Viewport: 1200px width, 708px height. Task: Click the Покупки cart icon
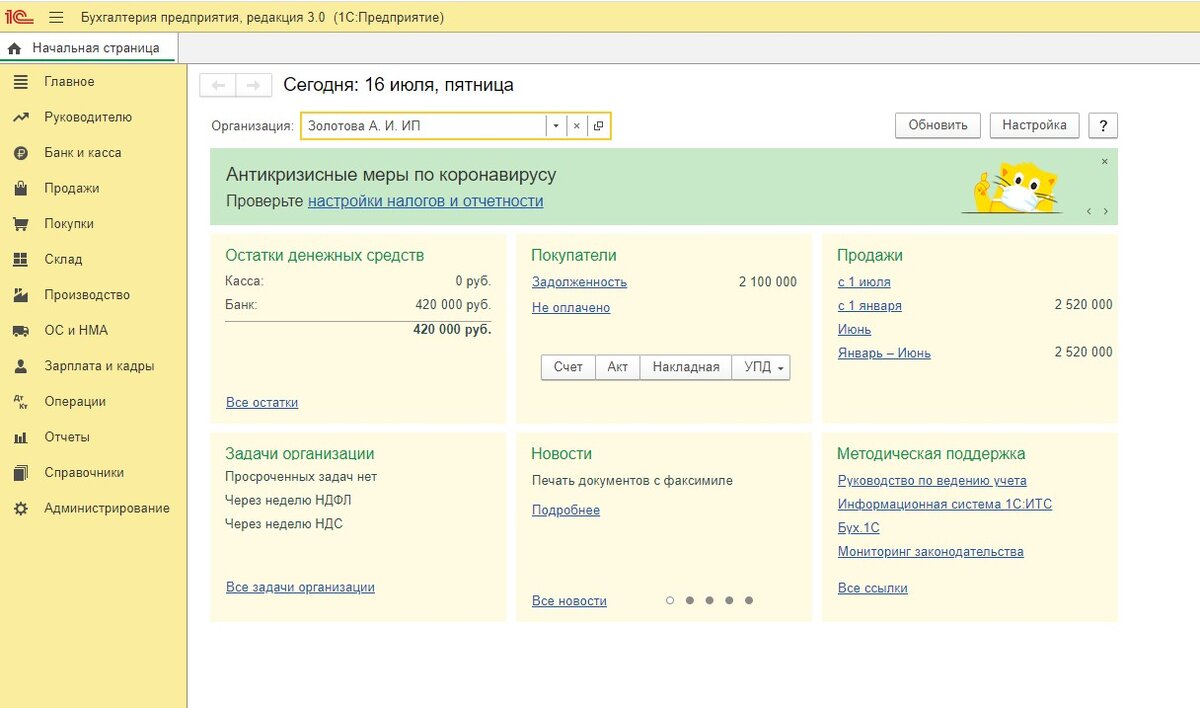click(21, 224)
